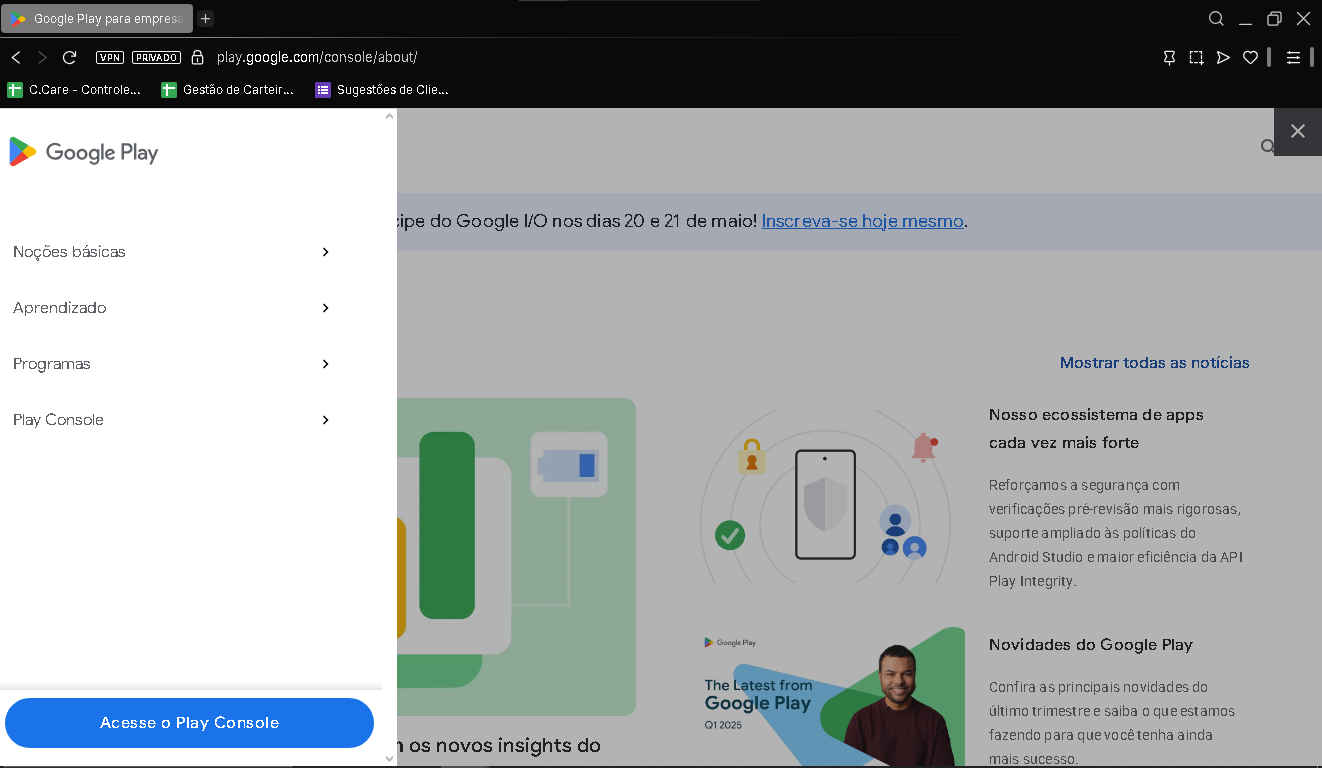Click chevron next to Programas
The image size is (1322, 768).
(x=325, y=364)
